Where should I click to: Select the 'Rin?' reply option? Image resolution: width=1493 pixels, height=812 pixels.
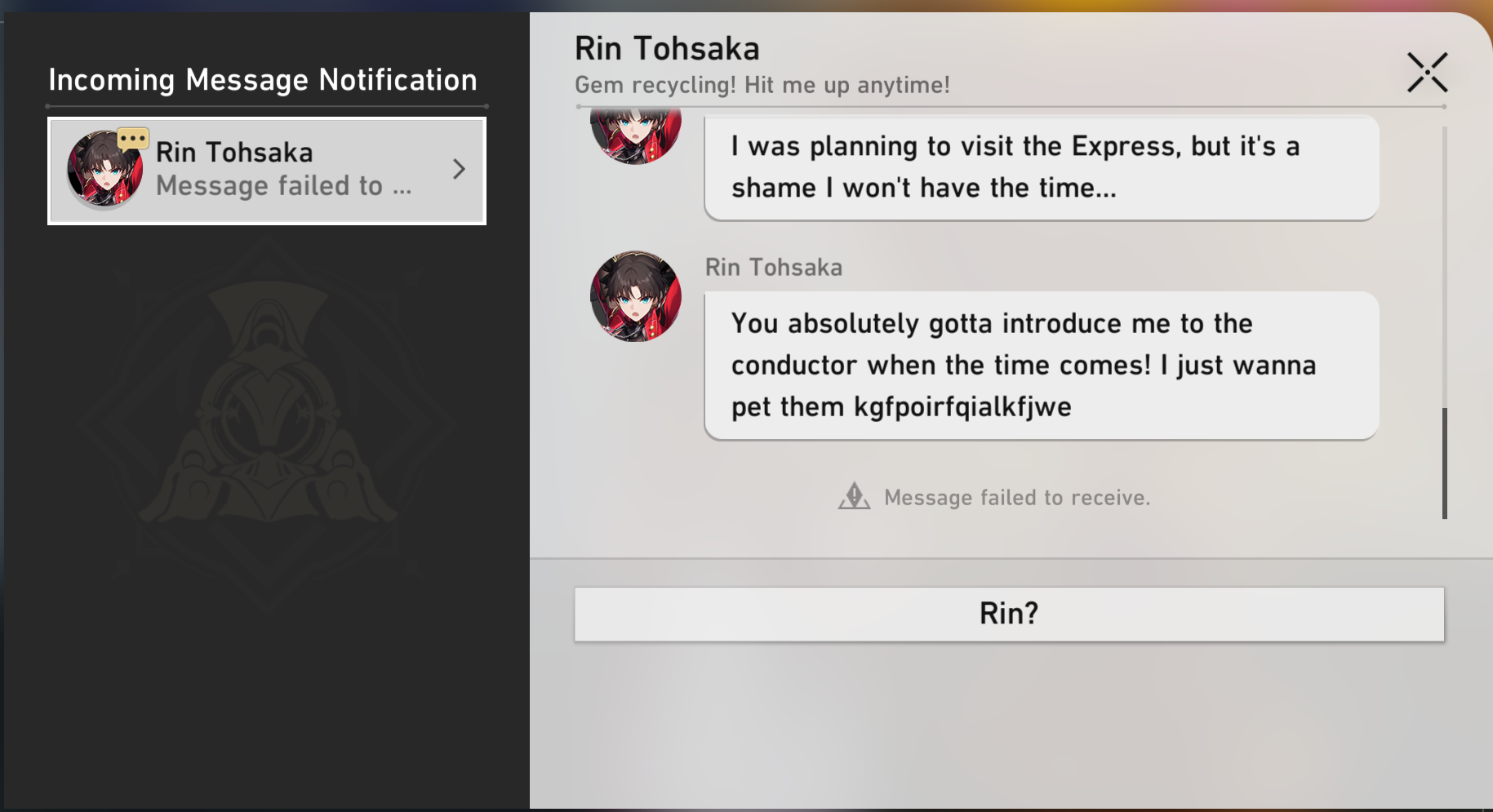pyautogui.click(x=1009, y=614)
